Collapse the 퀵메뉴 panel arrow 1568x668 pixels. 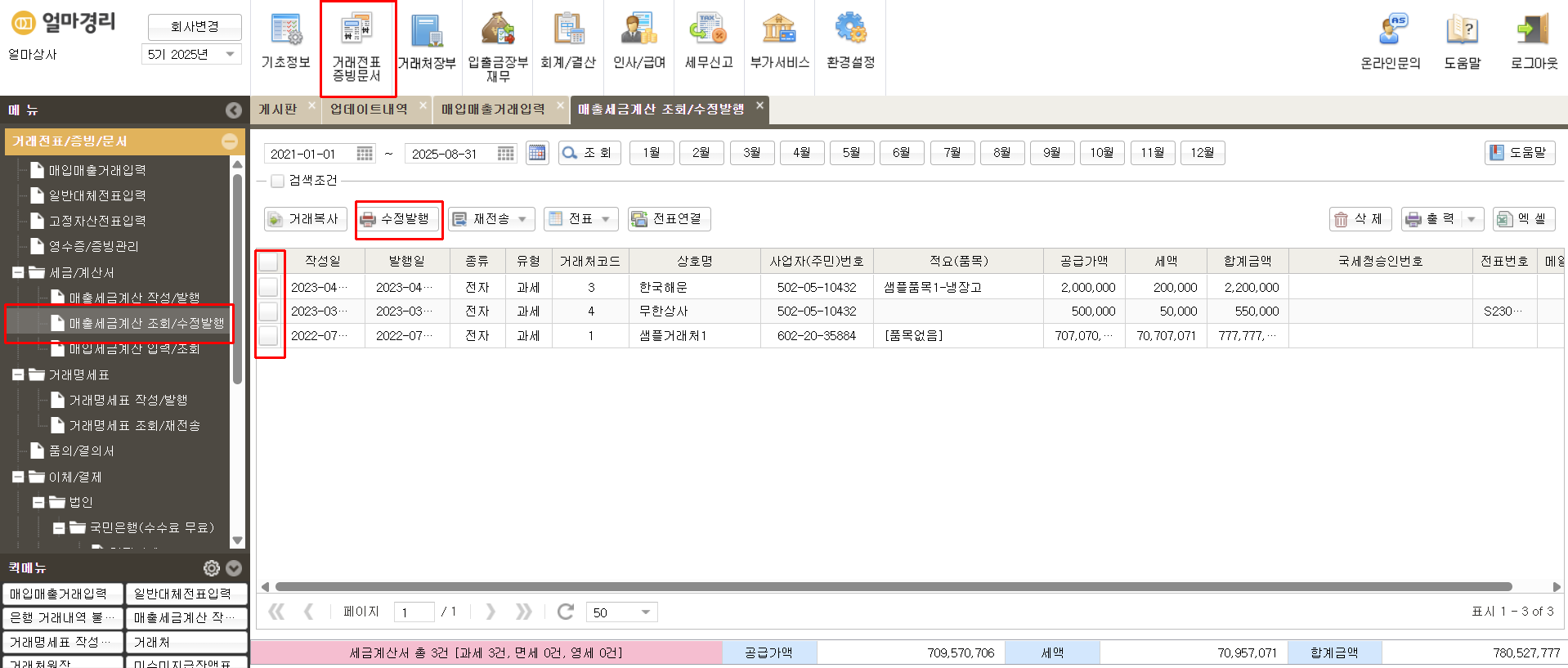point(234,568)
